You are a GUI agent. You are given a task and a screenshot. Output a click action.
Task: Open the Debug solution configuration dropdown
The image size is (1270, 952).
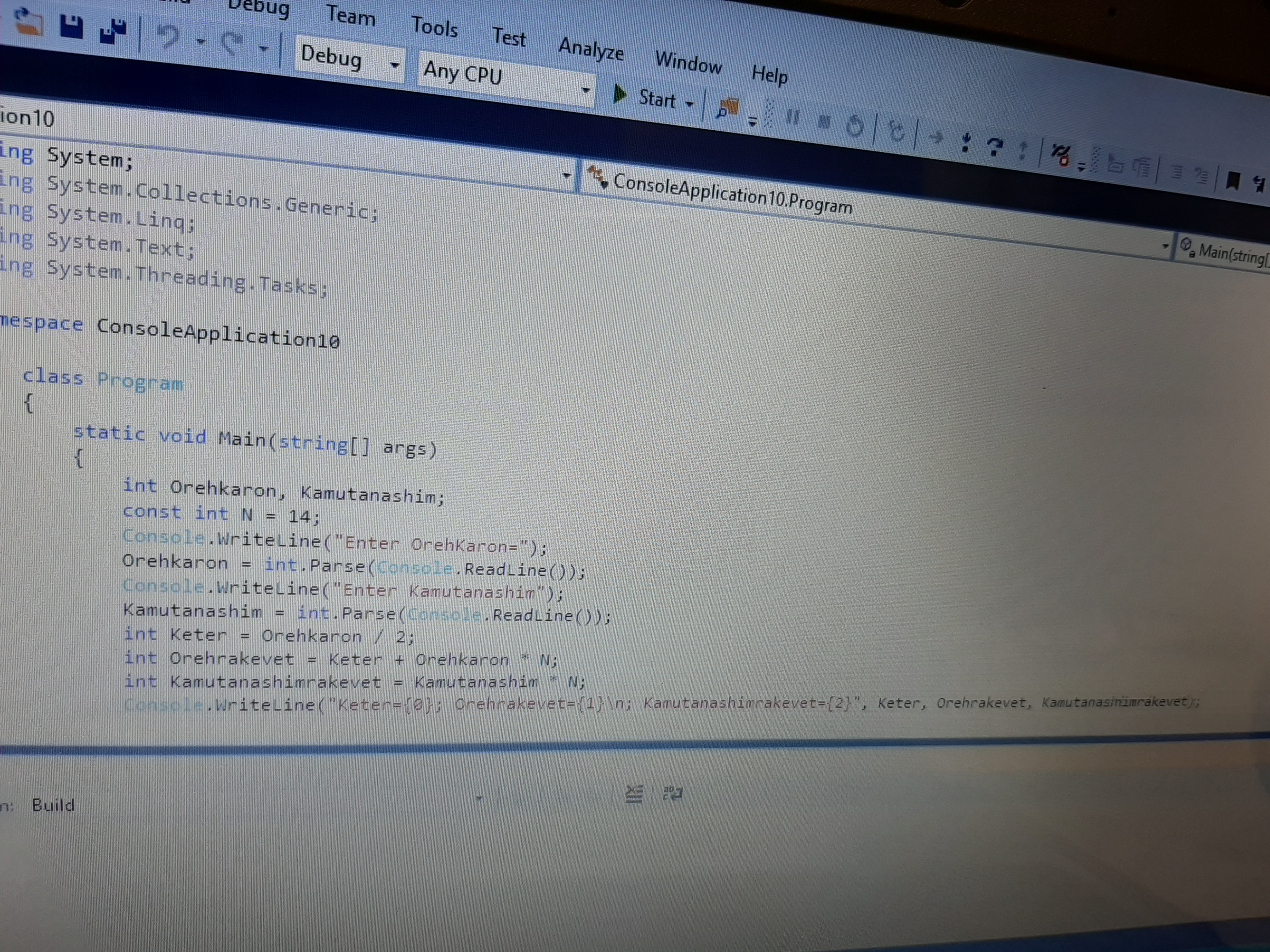click(349, 59)
